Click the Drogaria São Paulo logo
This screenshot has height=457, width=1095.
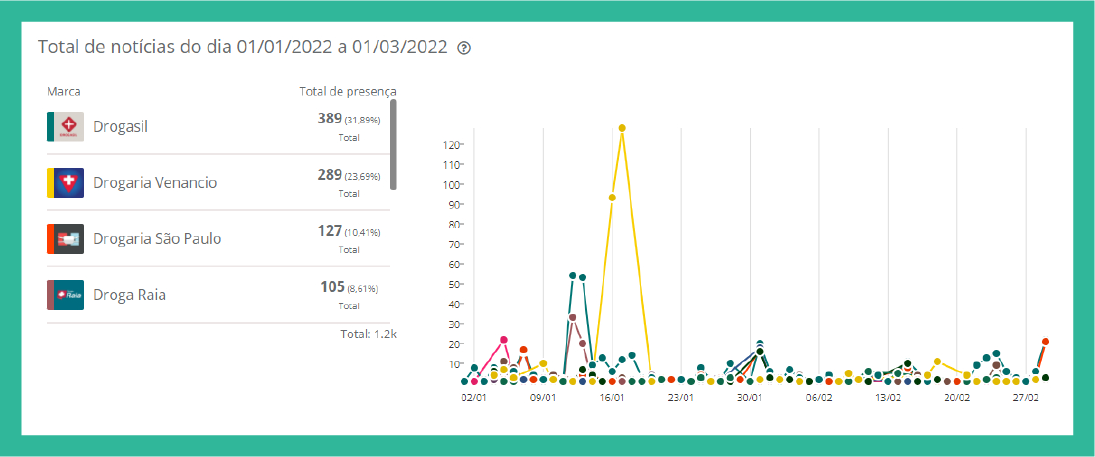click(x=69, y=239)
